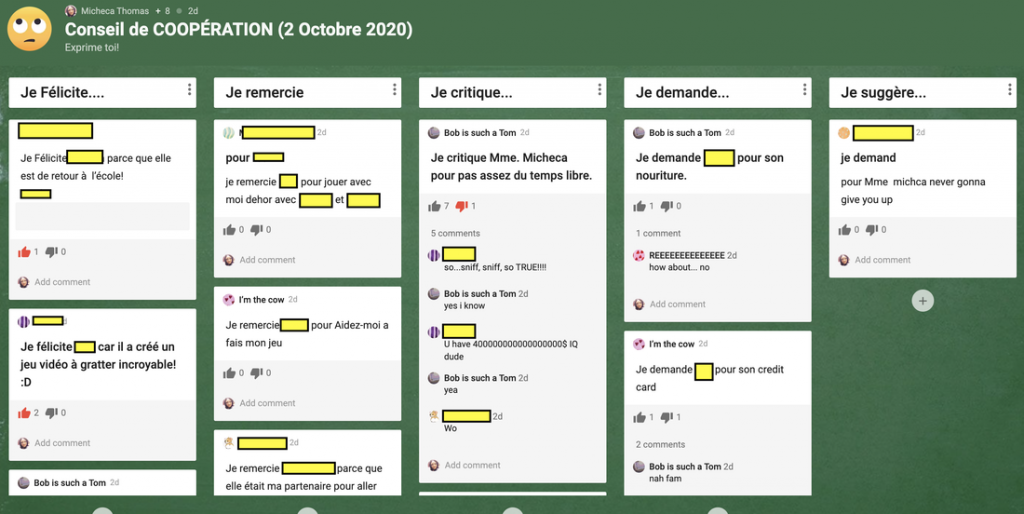Screen dimensions: 1024x514
Task: Thumbs up the 'pour son nouriture' post
Action: [x=640, y=206]
